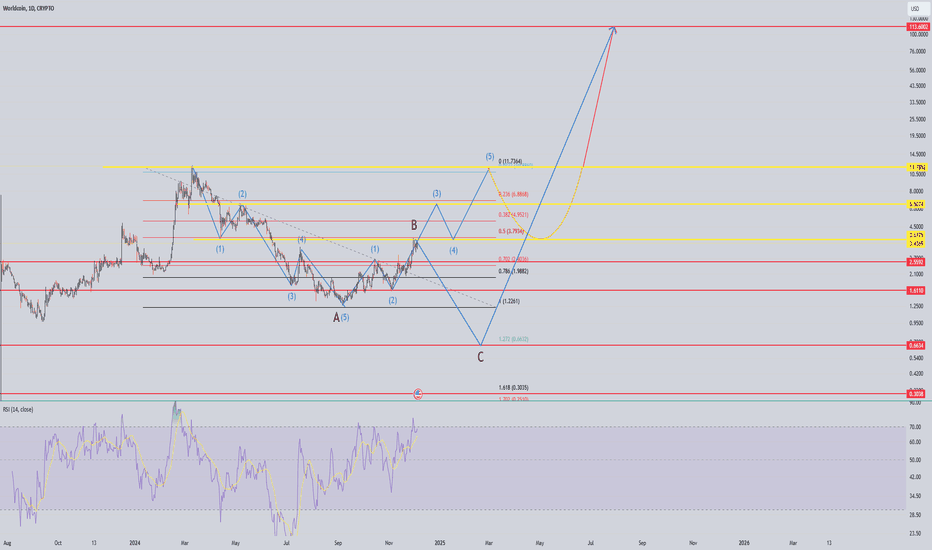Select wave label A near the bottom
The height and width of the screenshot is (550, 932).
pos(336,318)
